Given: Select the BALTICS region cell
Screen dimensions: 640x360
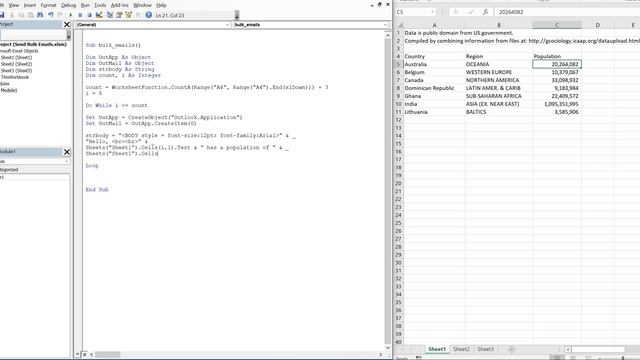Looking at the screenshot, I should 499,112.
